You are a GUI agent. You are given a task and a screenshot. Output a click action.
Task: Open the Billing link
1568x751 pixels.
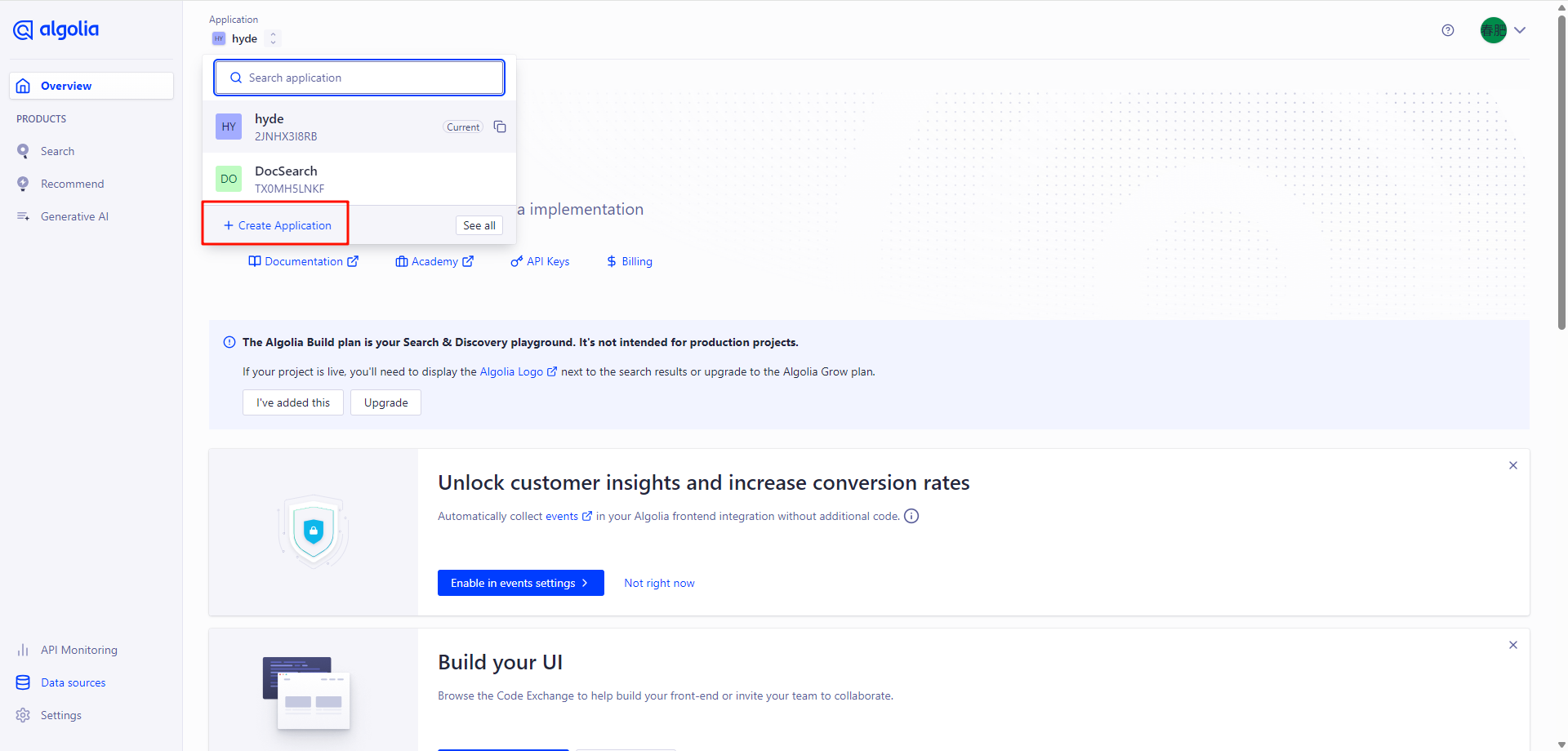click(629, 261)
